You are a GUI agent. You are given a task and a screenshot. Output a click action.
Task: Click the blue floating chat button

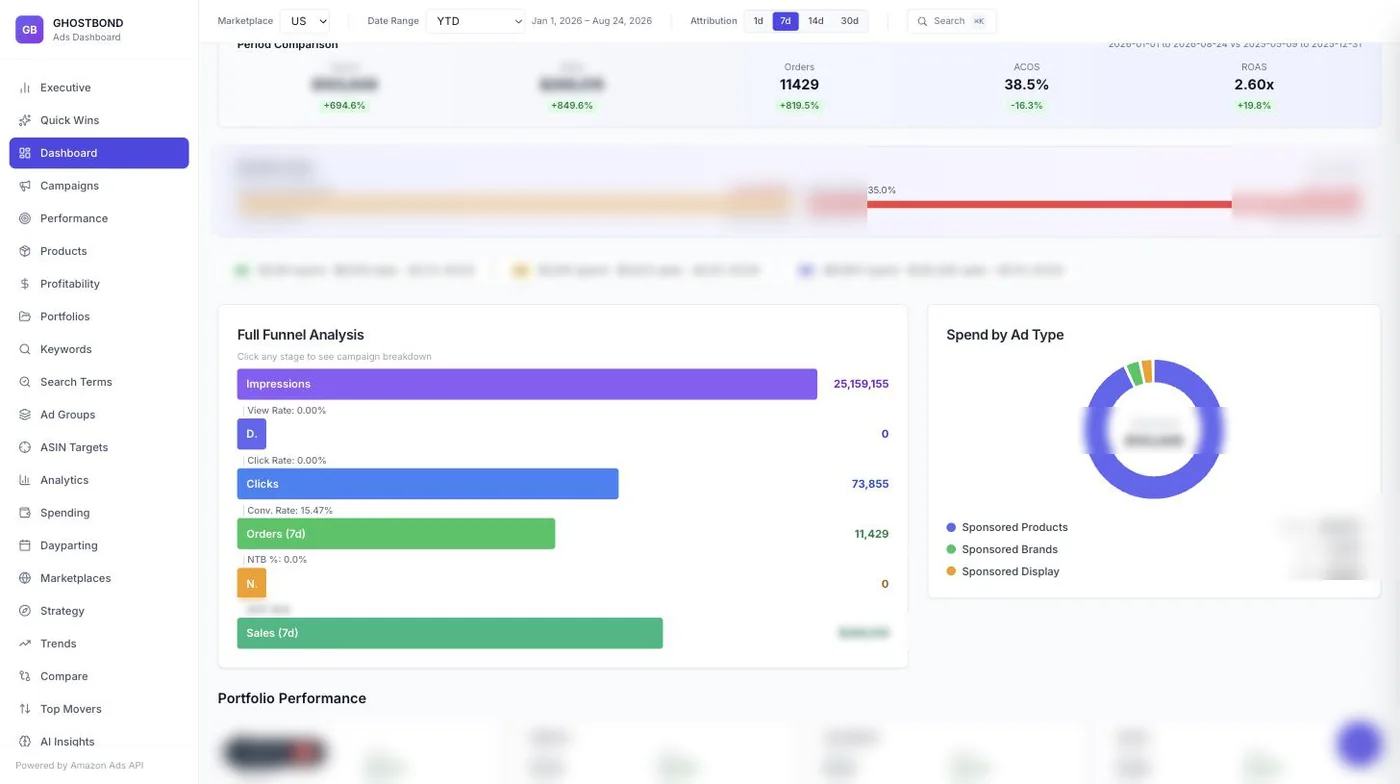[x=1359, y=743]
